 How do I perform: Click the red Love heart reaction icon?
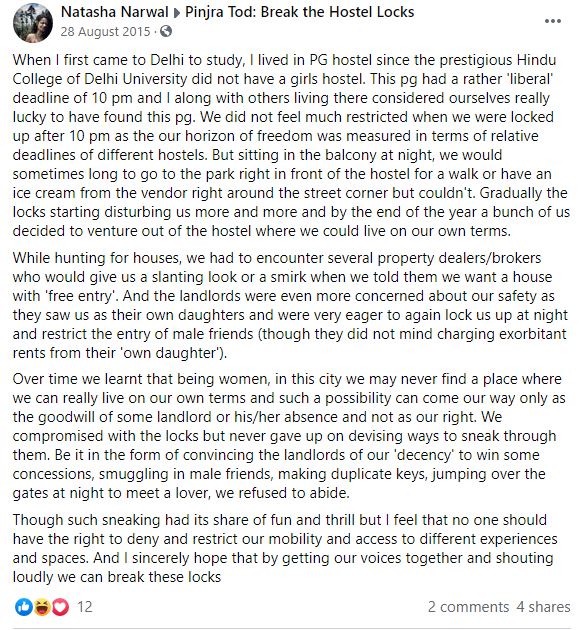point(60,607)
